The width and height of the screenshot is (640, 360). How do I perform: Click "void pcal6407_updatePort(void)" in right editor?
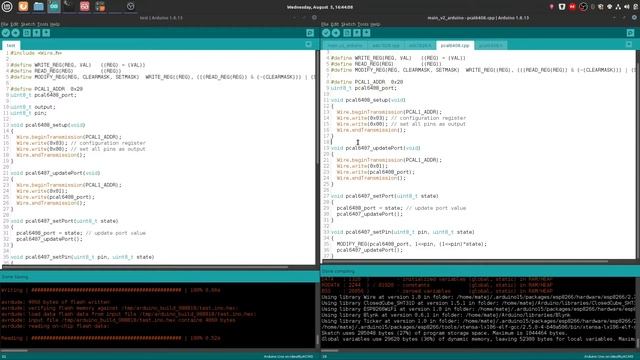point(376,148)
